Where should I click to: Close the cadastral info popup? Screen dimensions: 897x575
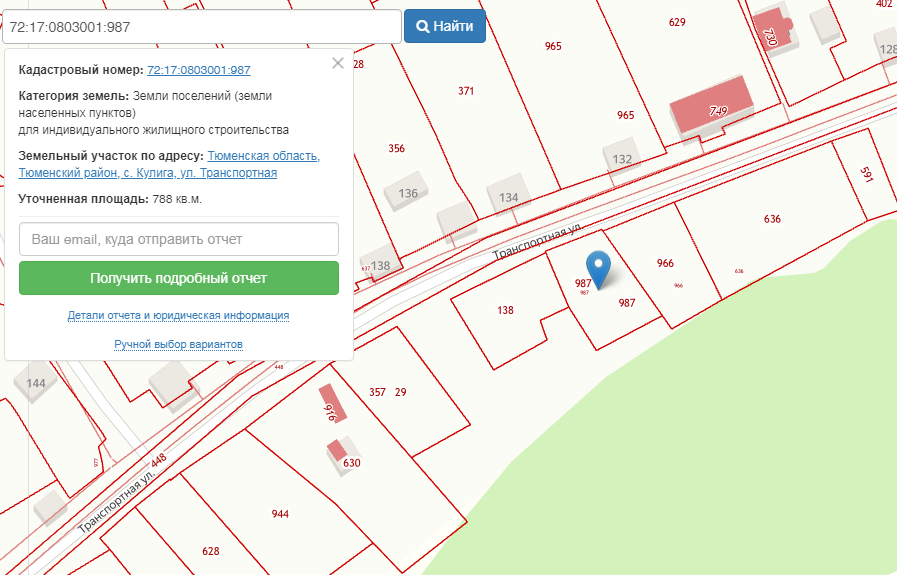tap(338, 64)
